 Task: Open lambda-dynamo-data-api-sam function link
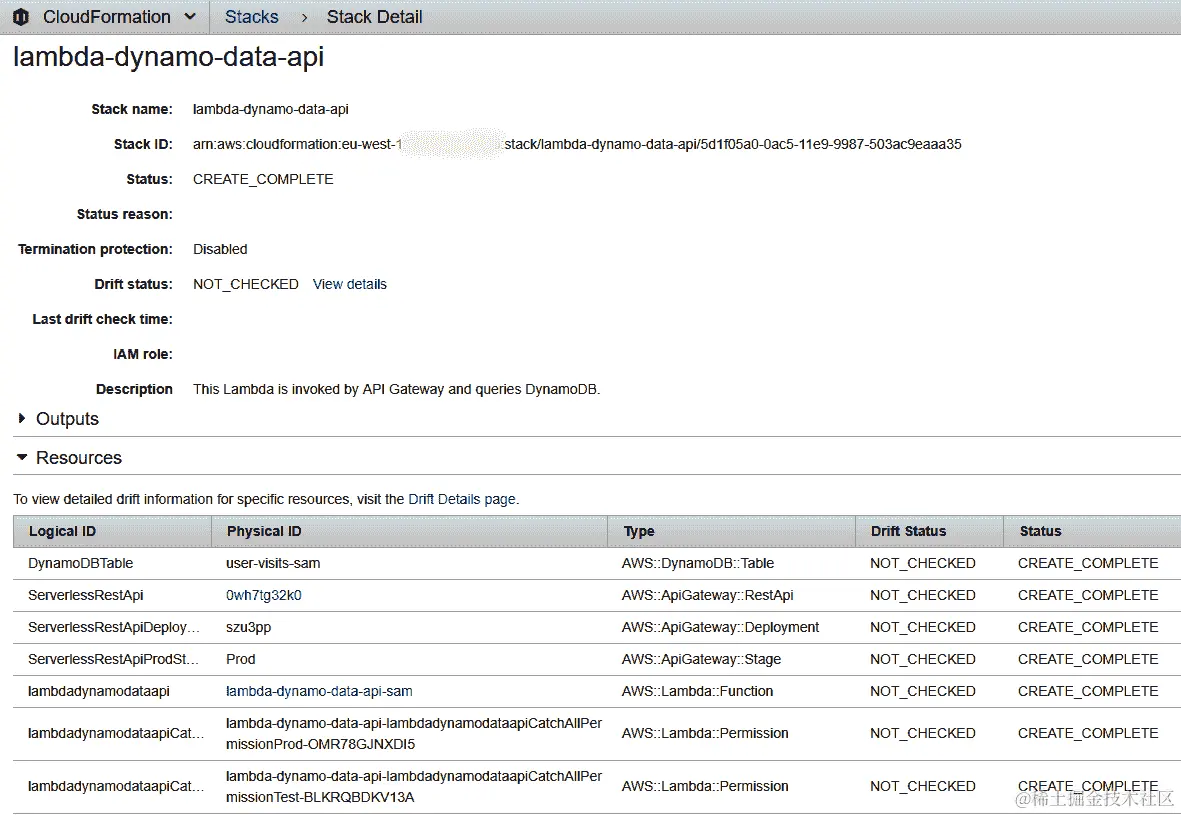coord(319,691)
